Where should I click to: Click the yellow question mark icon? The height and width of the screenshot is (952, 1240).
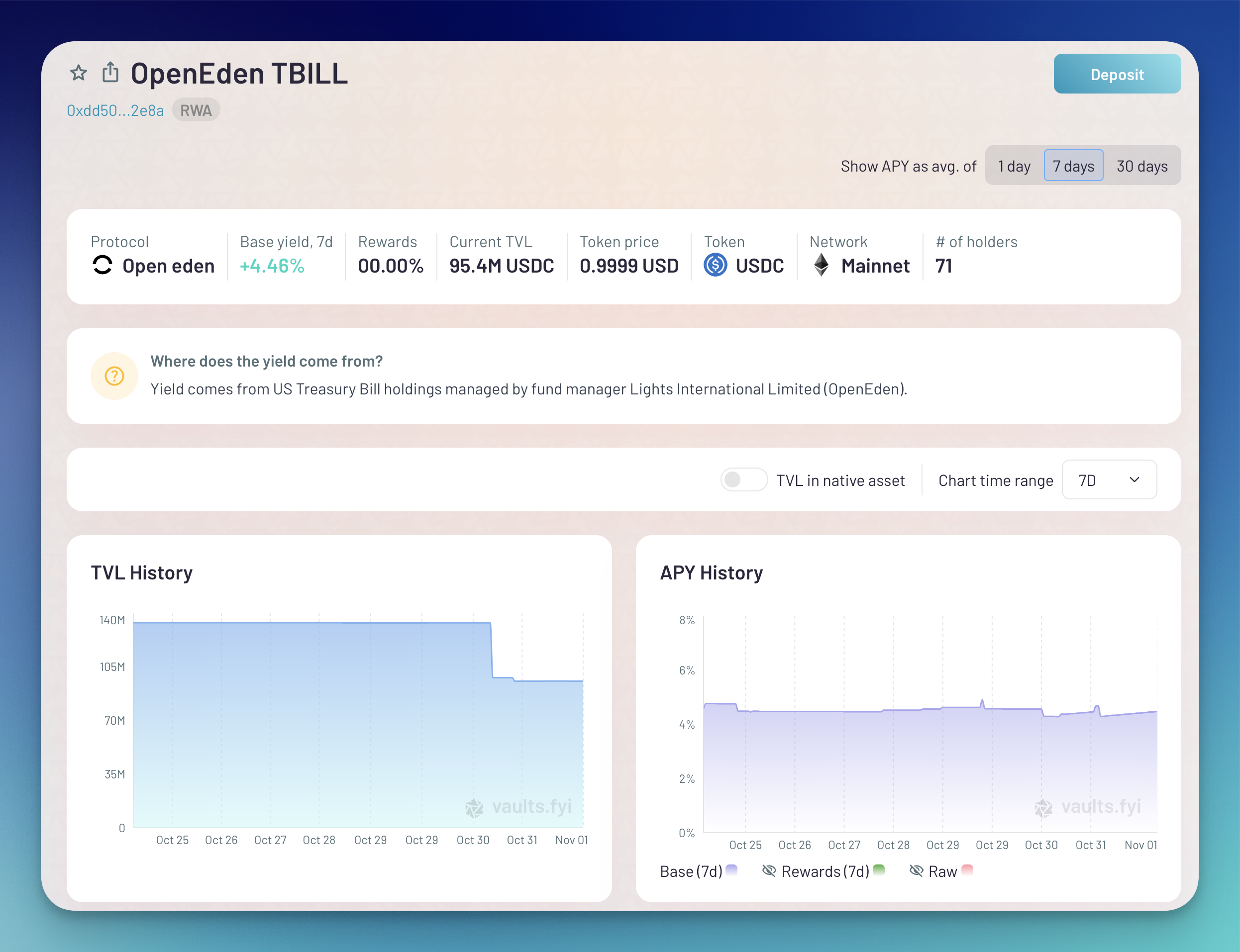coord(114,376)
